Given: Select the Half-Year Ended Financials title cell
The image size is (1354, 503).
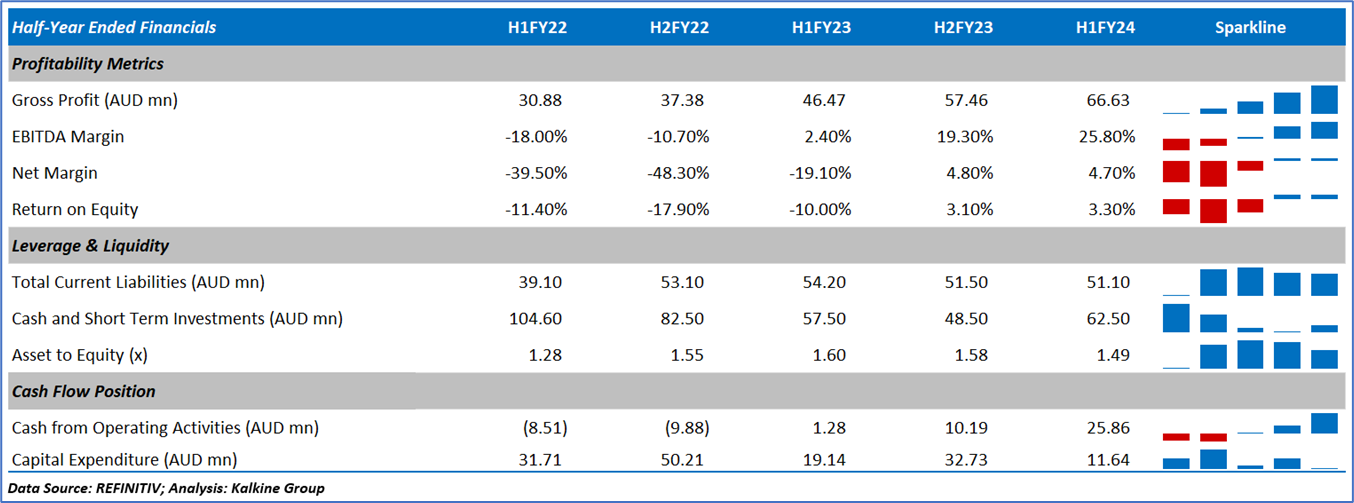Looking at the screenshot, I should [x=114, y=28].
